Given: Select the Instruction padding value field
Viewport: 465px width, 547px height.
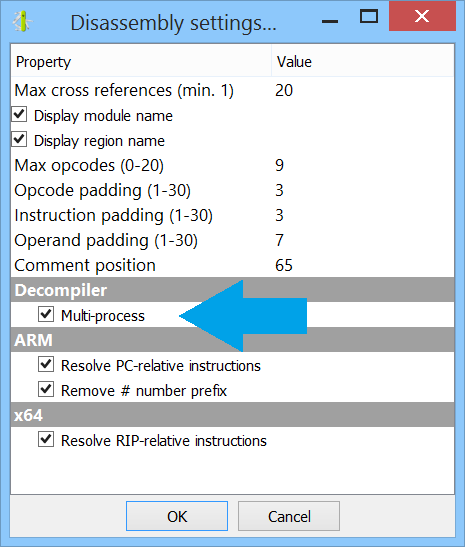Looking at the screenshot, I should pos(363,216).
